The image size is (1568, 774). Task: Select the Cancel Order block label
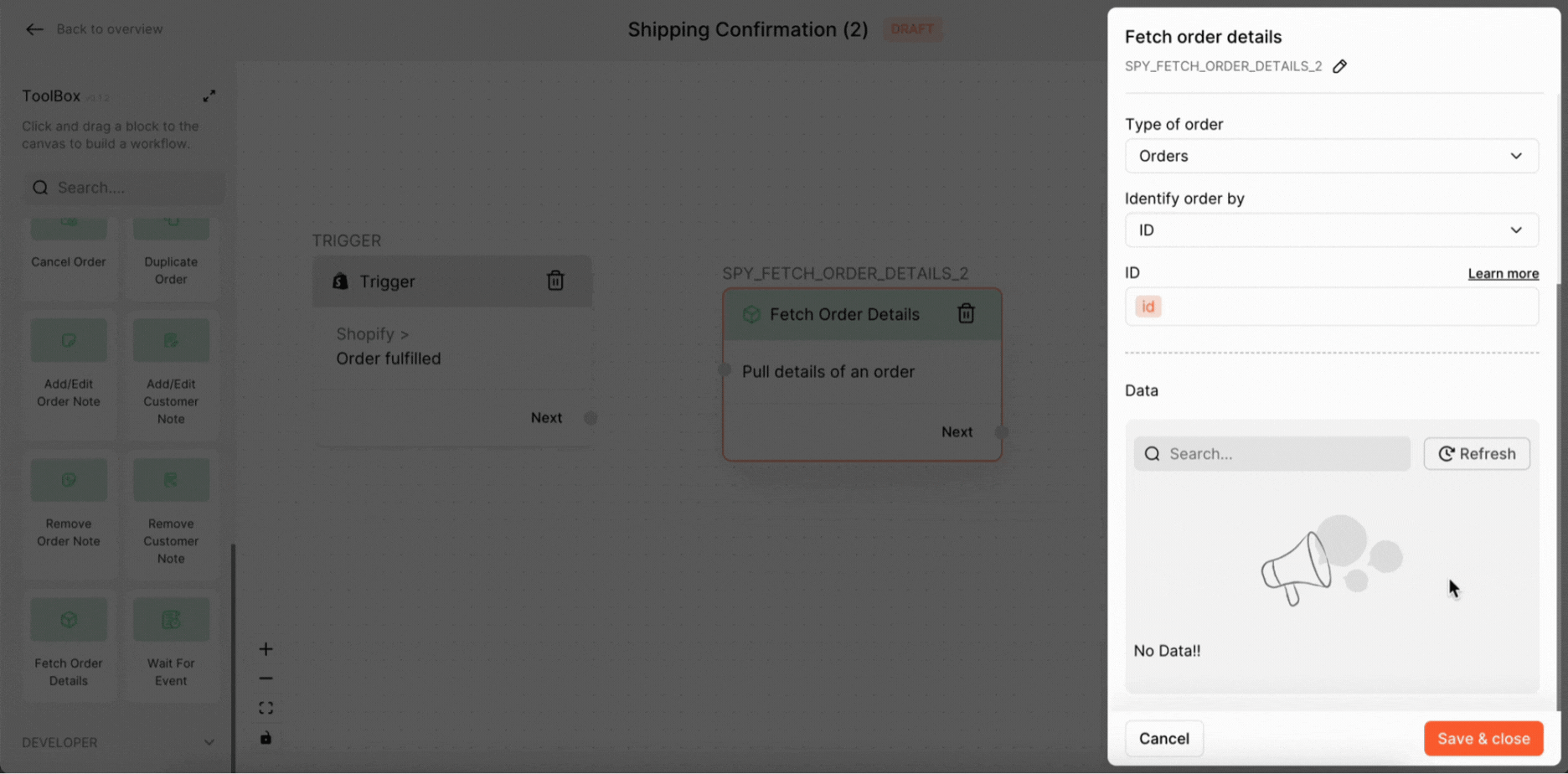(x=69, y=262)
